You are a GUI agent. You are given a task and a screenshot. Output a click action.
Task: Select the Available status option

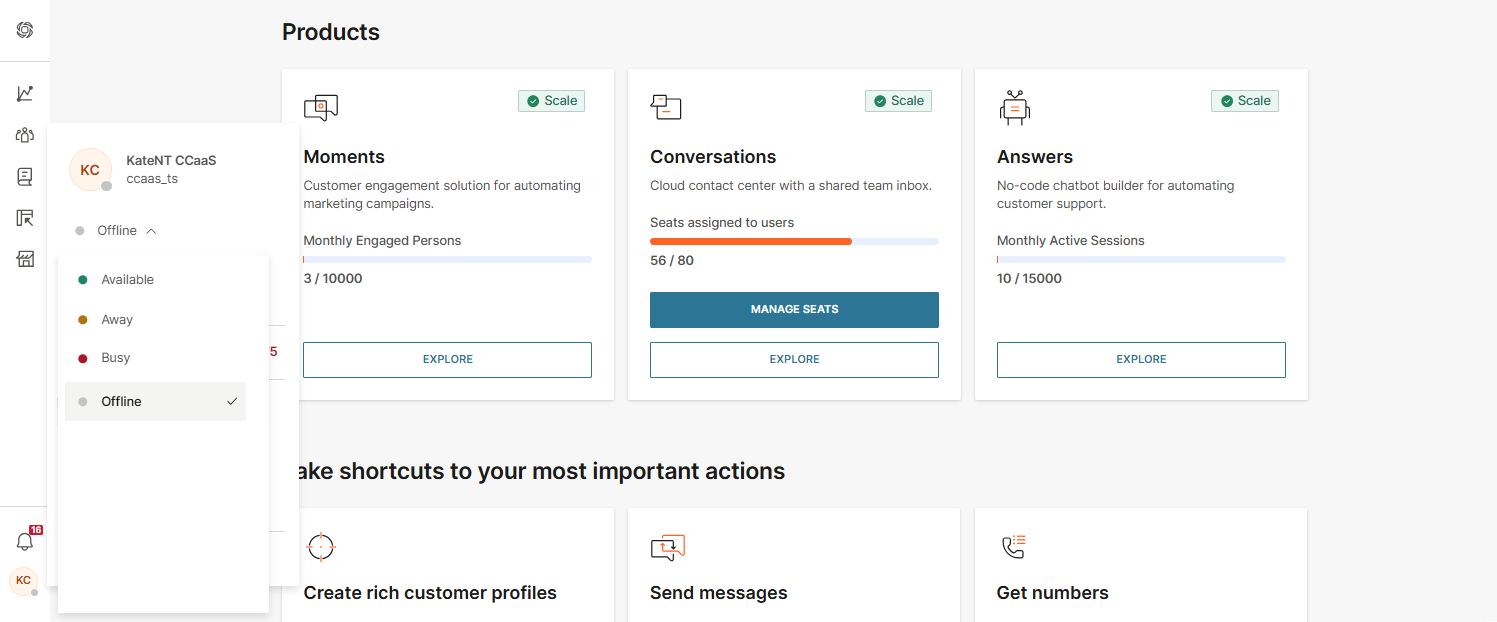pyautogui.click(x=127, y=279)
